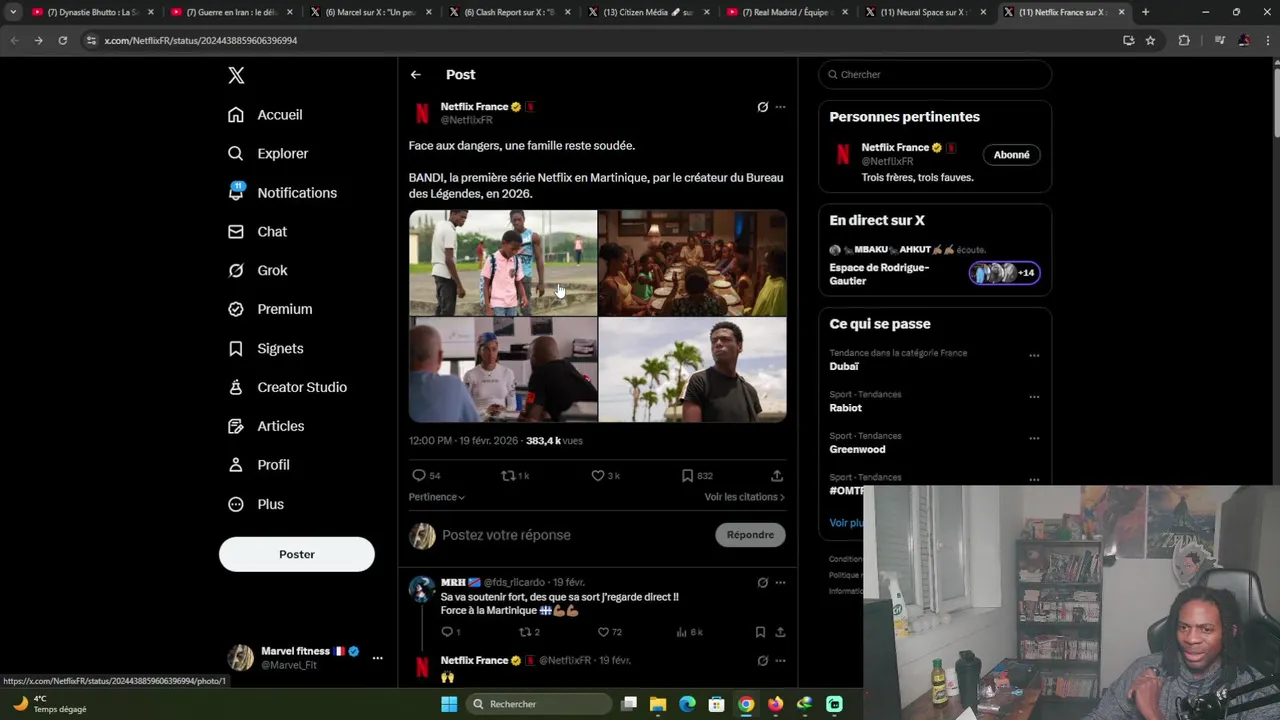Screen dimensions: 1280x720
Task: Click the Abonné button for Netflix France
Action: pyautogui.click(x=1011, y=155)
